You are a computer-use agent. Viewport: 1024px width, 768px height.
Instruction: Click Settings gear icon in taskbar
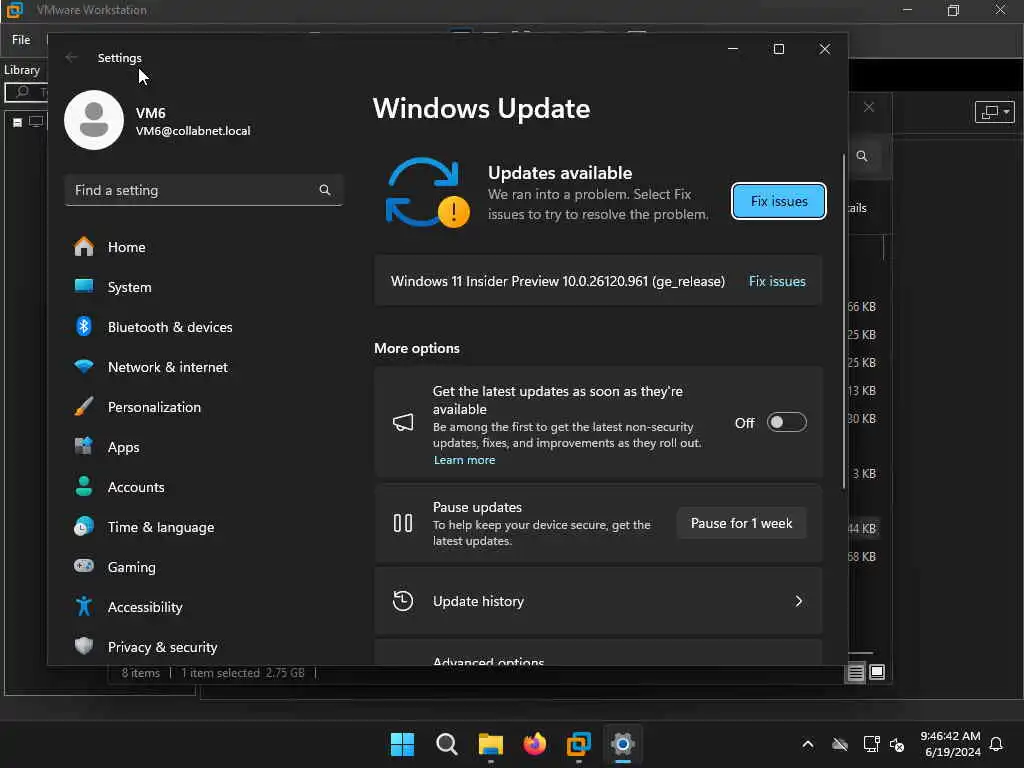[623, 744]
